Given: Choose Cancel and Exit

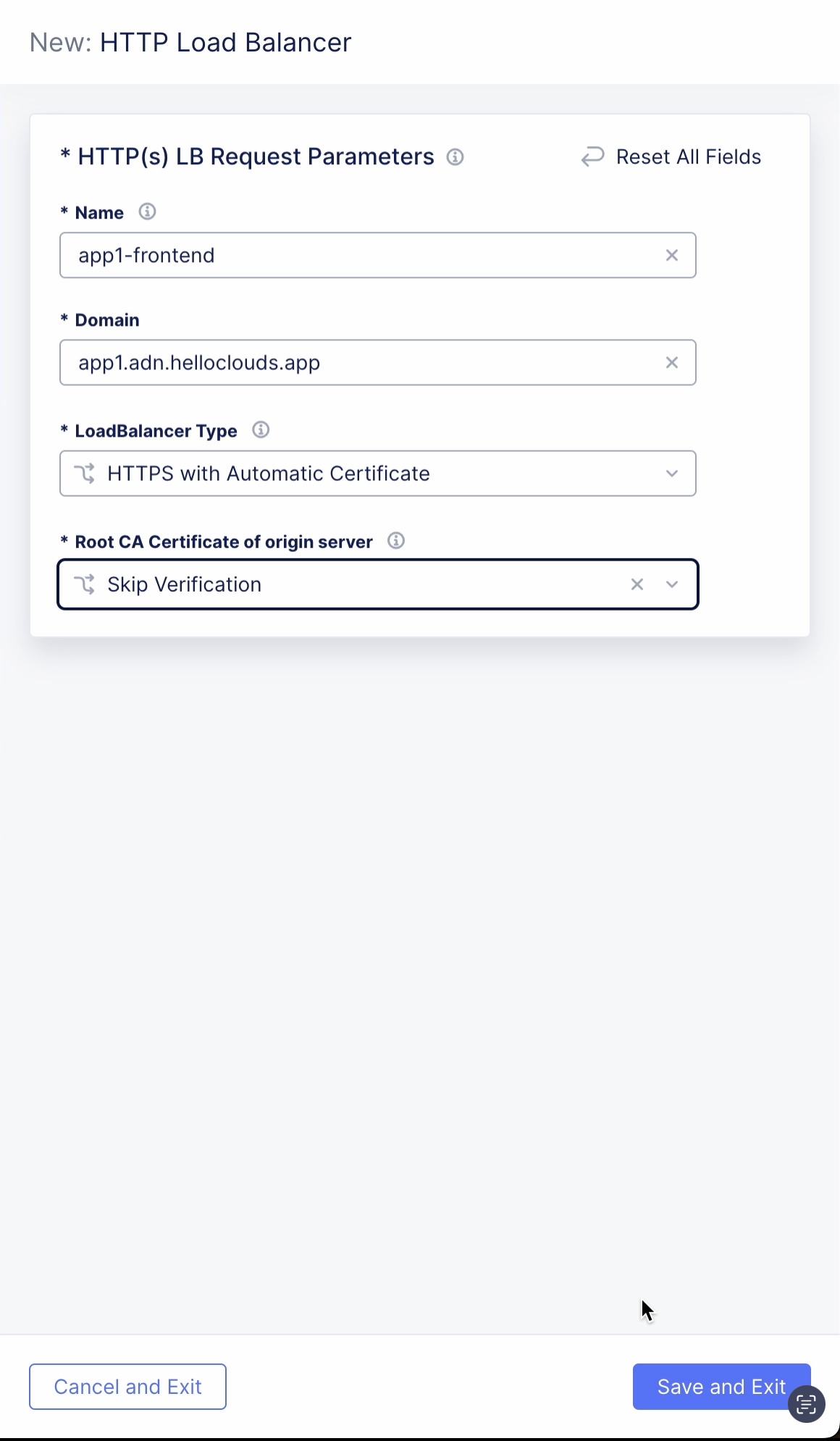Looking at the screenshot, I should [127, 1386].
